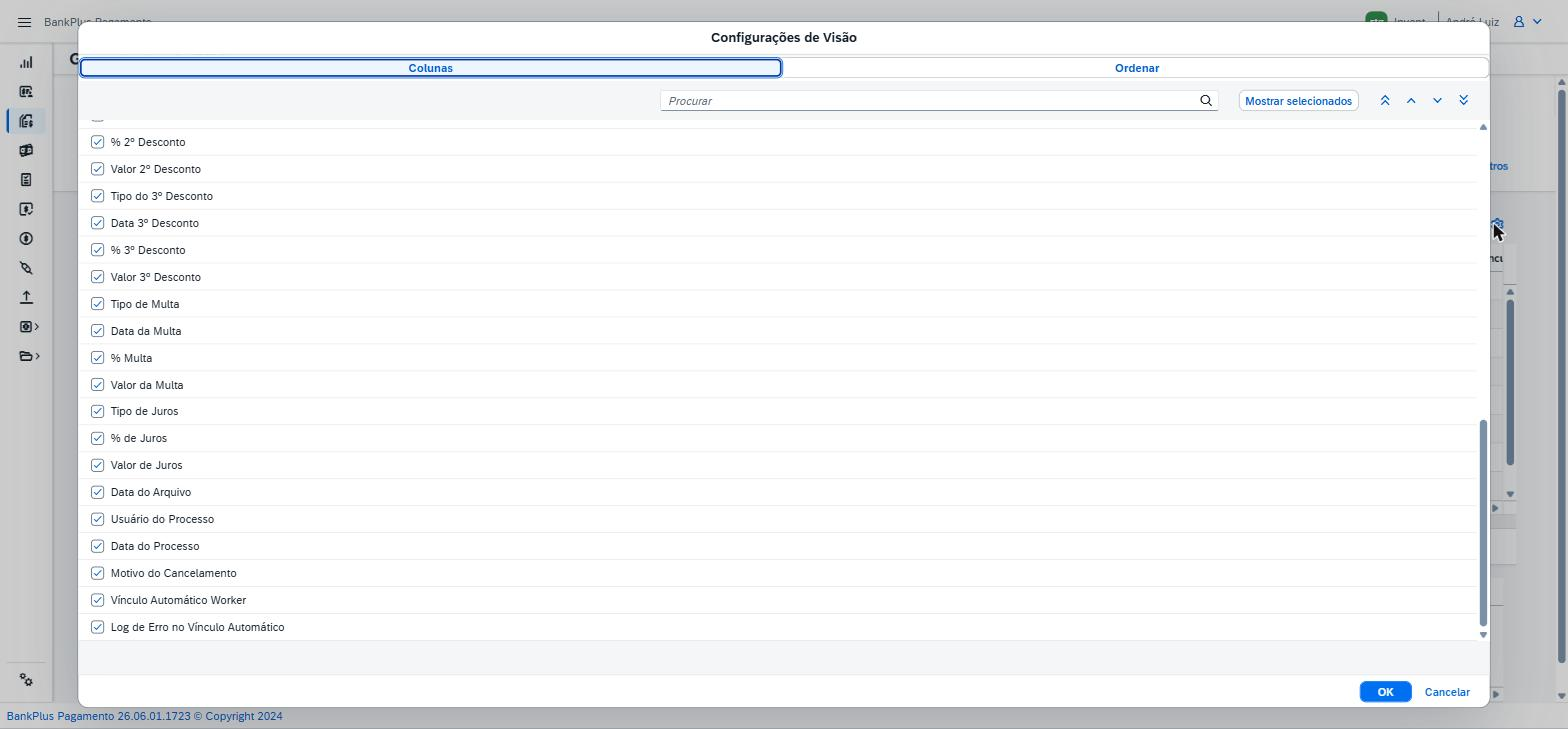Select the 'Data da Multa' row label
The height and width of the screenshot is (729, 1568).
tap(146, 331)
